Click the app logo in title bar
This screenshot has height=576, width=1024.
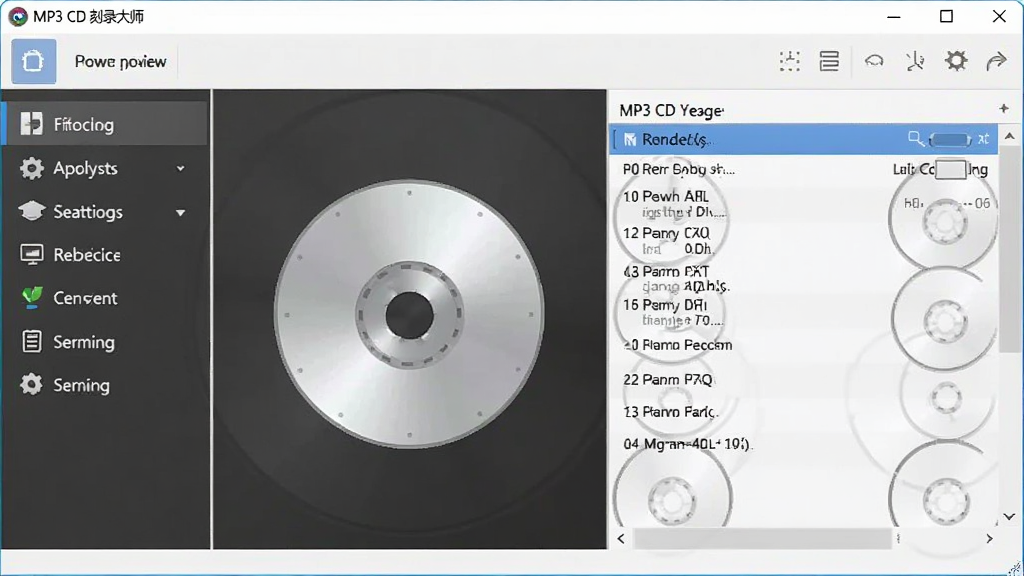click(18, 16)
